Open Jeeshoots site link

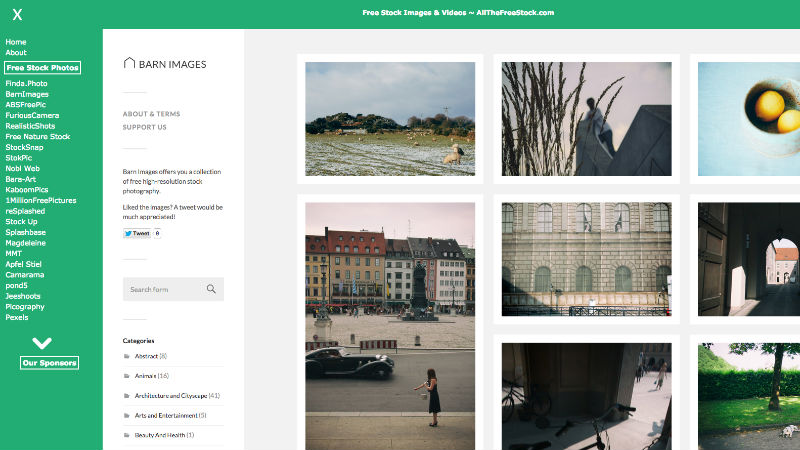coord(23,296)
